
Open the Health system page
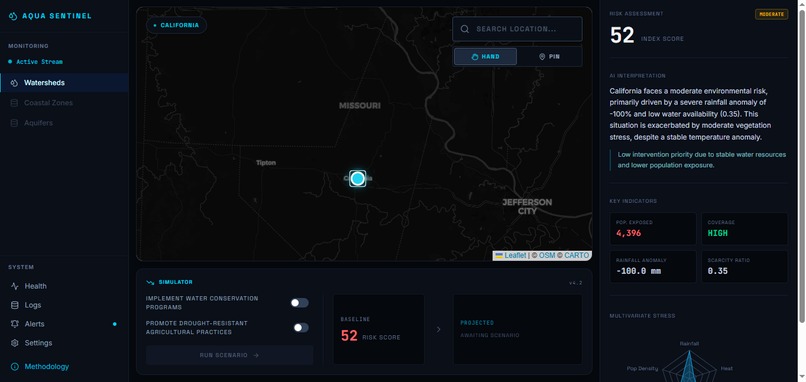click(64, 286)
